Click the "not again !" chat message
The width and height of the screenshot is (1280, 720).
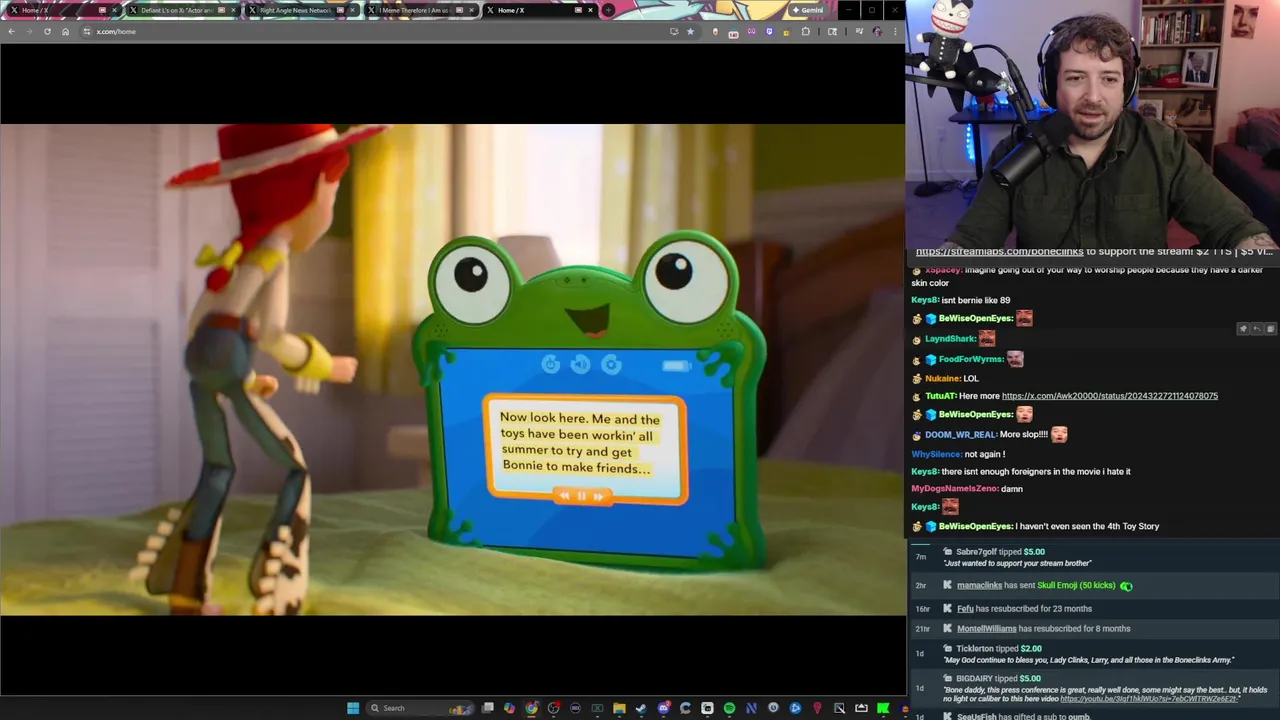coord(985,454)
